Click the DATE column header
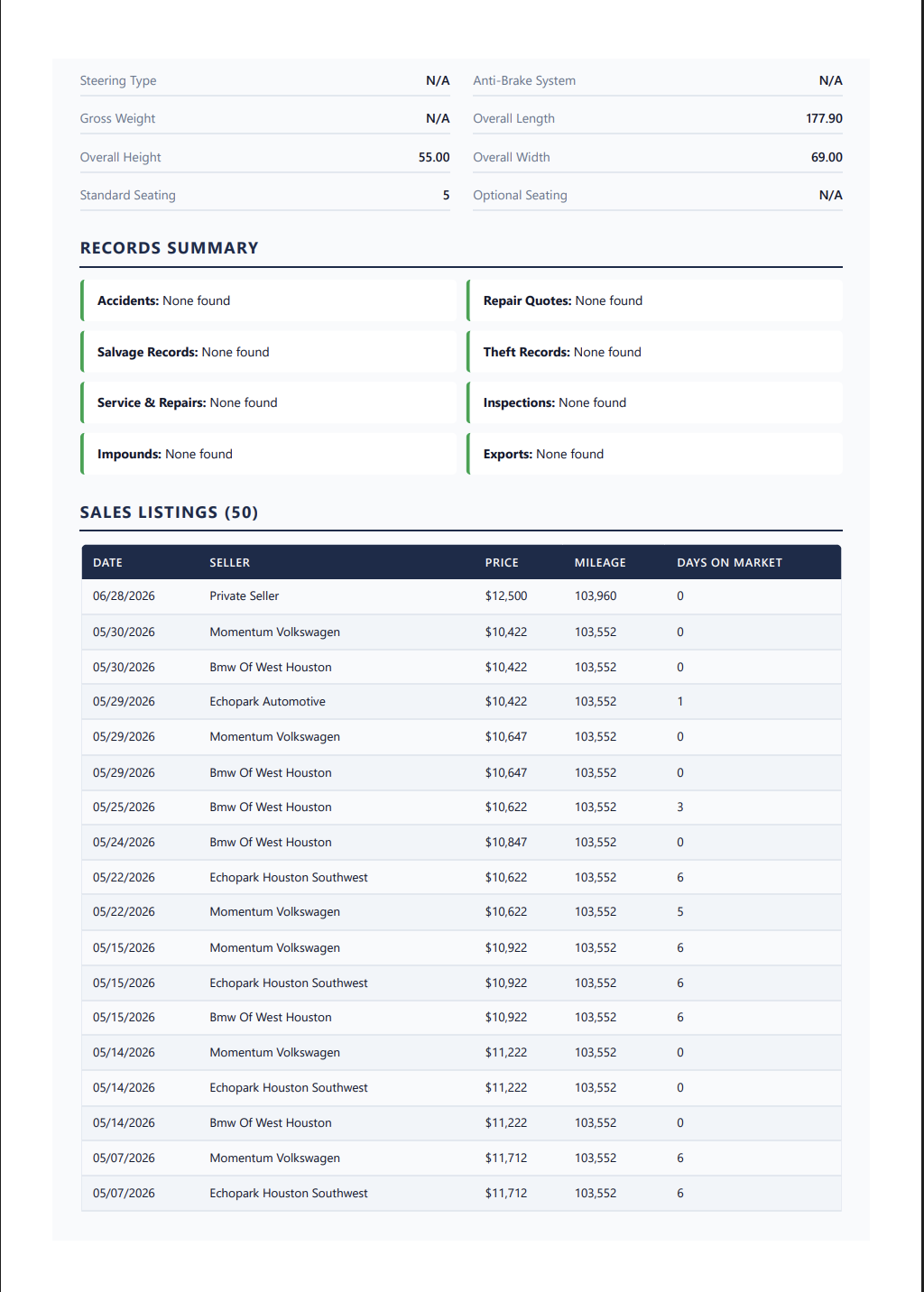The height and width of the screenshot is (1292, 924). tap(107, 562)
